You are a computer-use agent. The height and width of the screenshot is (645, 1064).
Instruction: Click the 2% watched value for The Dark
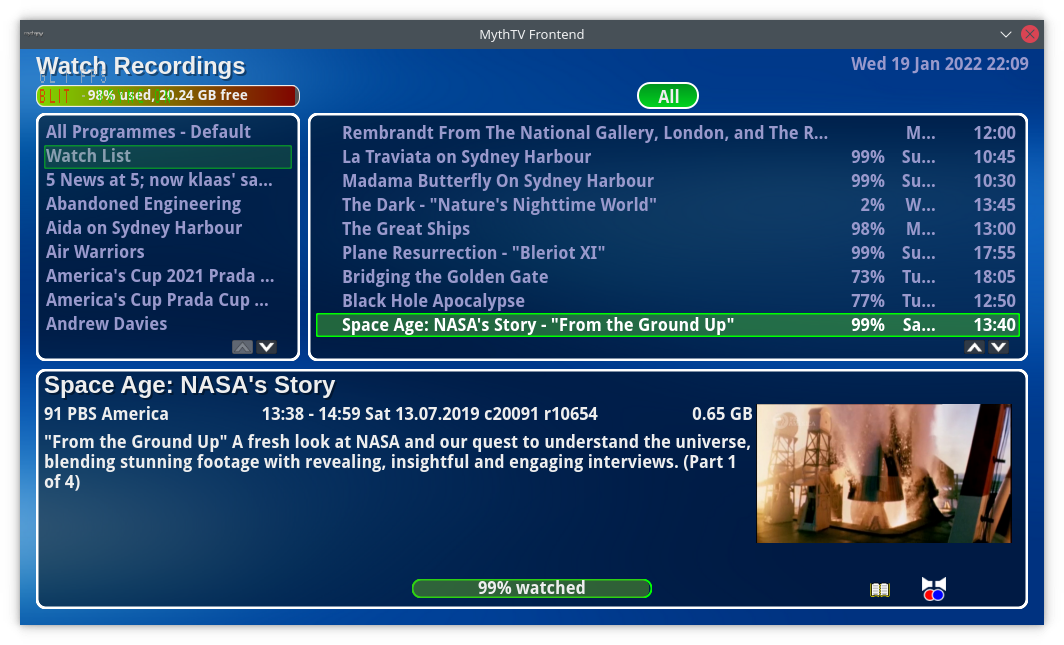[872, 205]
